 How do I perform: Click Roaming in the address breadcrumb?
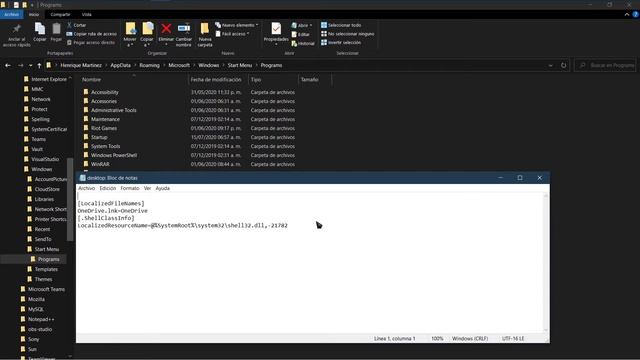(149, 65)
